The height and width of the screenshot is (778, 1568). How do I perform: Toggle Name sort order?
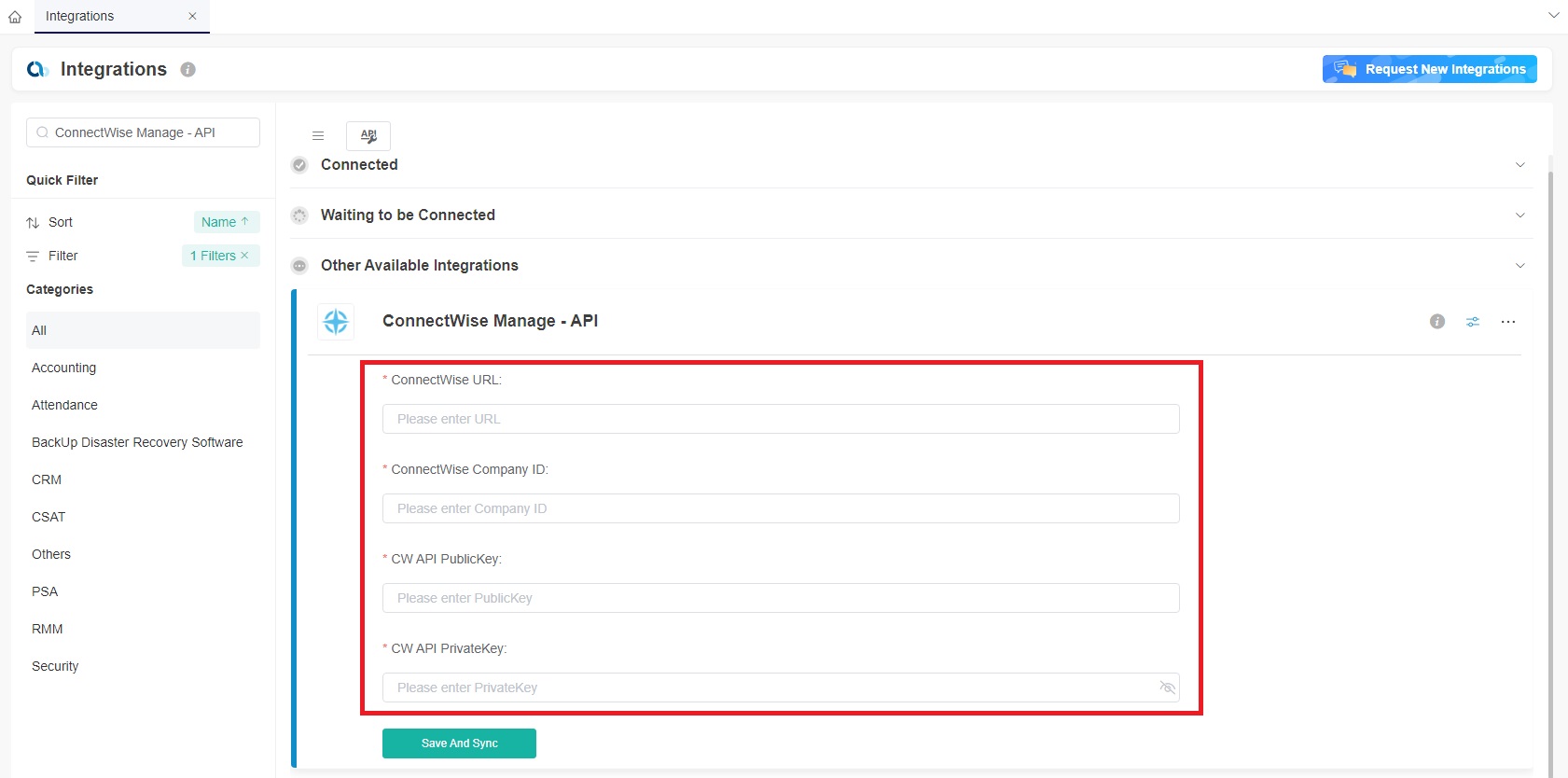click(x=226, y=222)
